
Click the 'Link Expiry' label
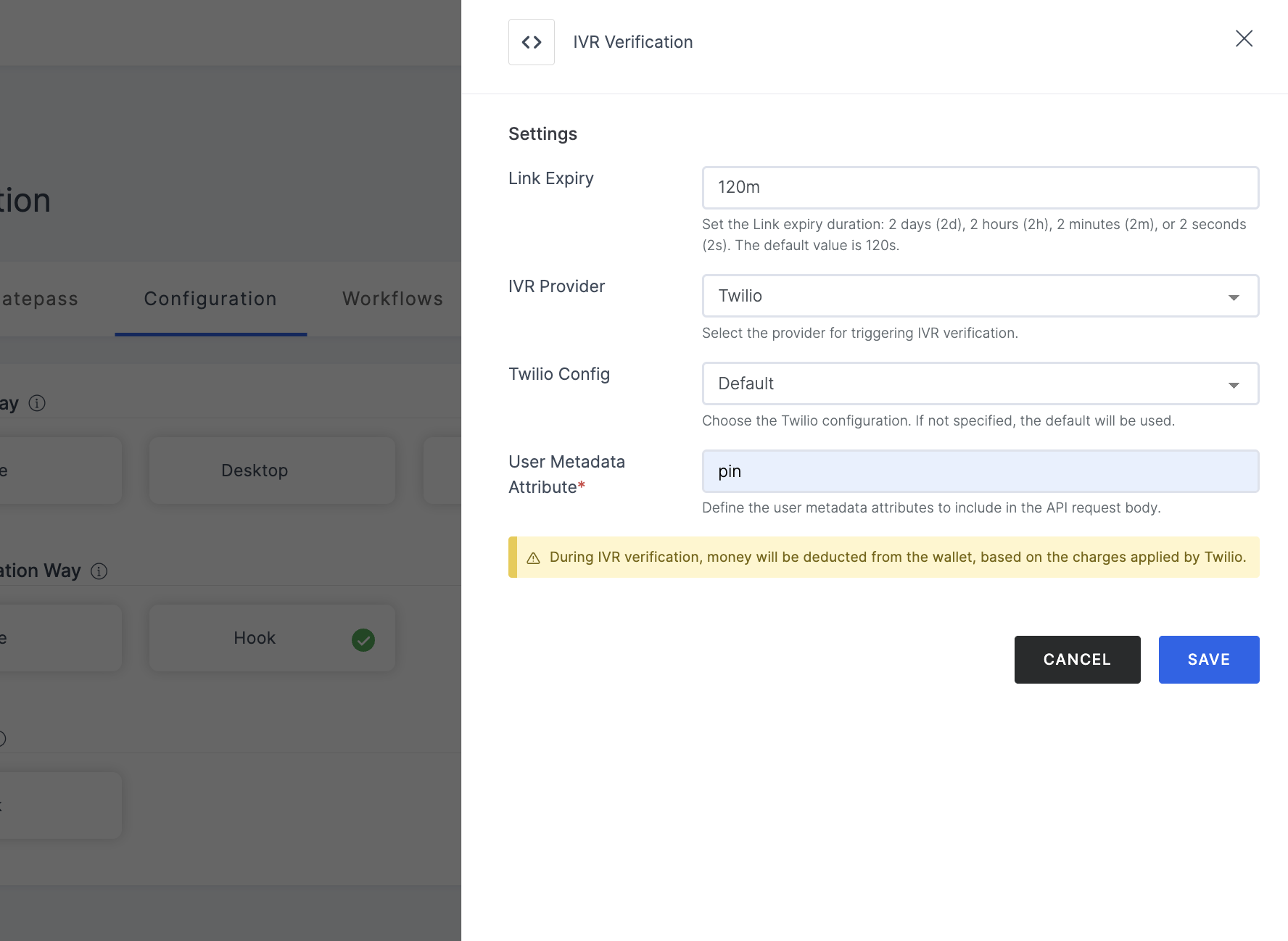pos(551,178)
